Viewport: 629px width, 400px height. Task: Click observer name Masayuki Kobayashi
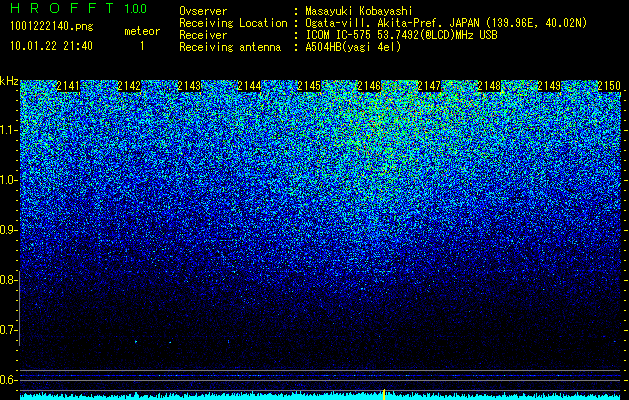click(x=359, y=11)
